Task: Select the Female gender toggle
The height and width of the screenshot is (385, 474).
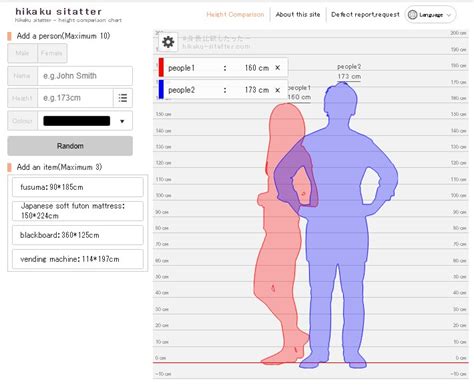Action: point(52,53)
